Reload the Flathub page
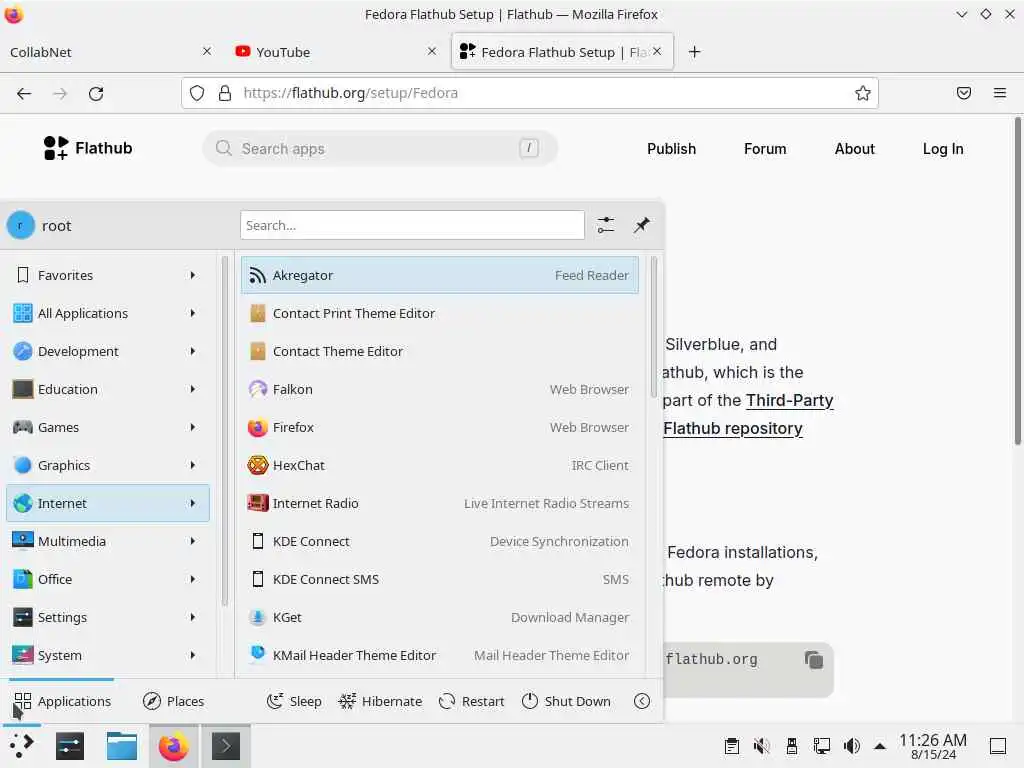 pos(96,93)
